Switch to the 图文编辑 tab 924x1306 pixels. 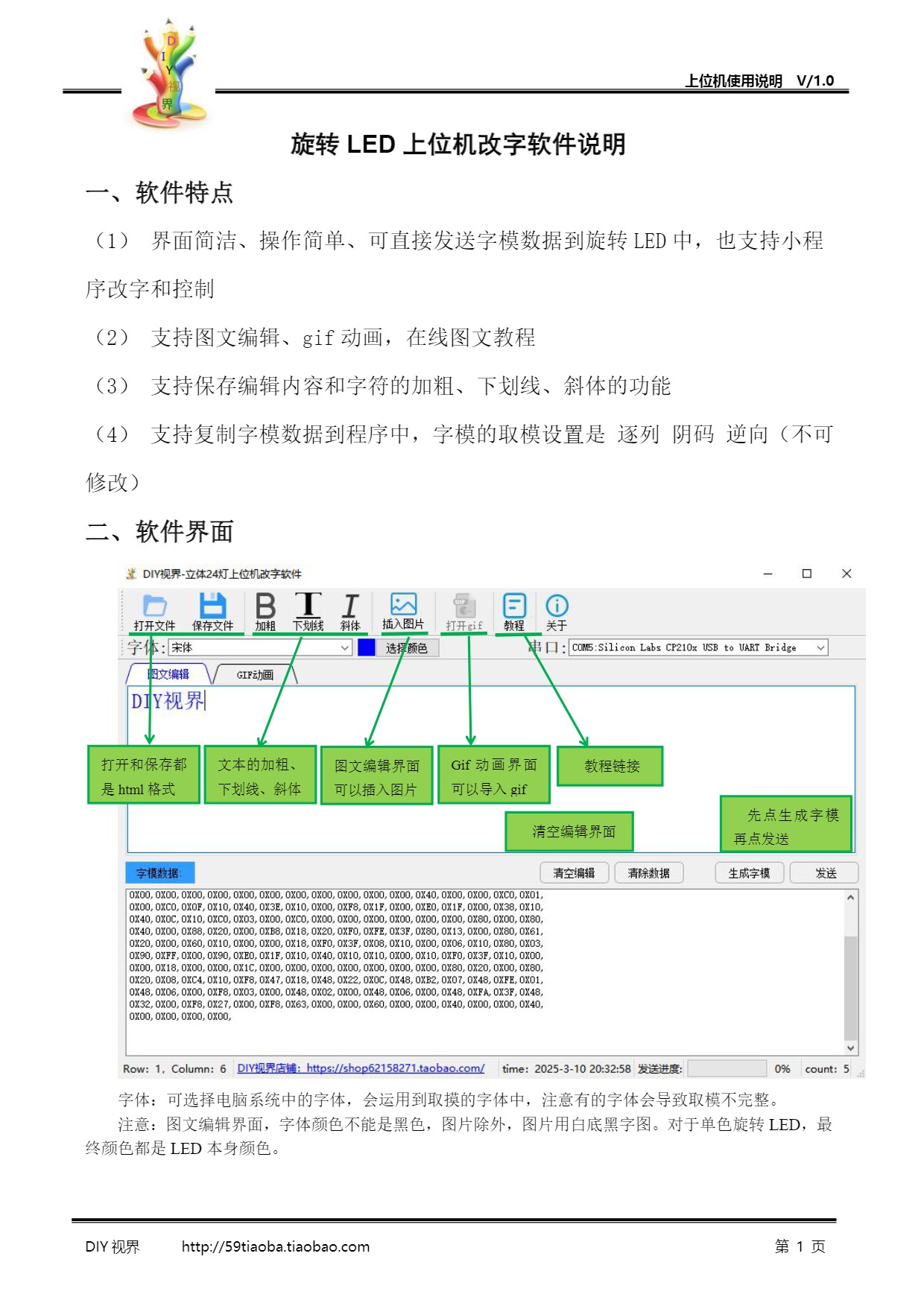tap(168, 674)
